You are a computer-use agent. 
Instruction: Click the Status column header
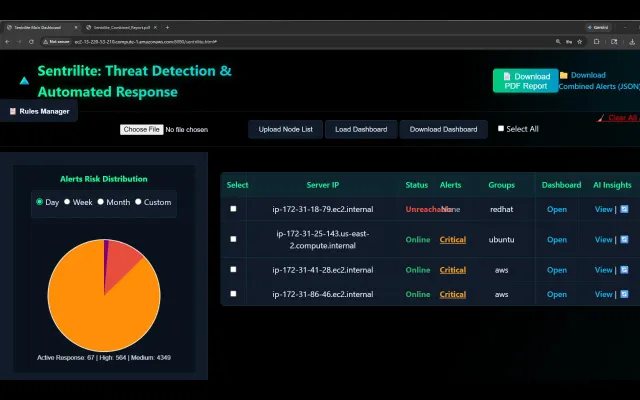(416, 185)
